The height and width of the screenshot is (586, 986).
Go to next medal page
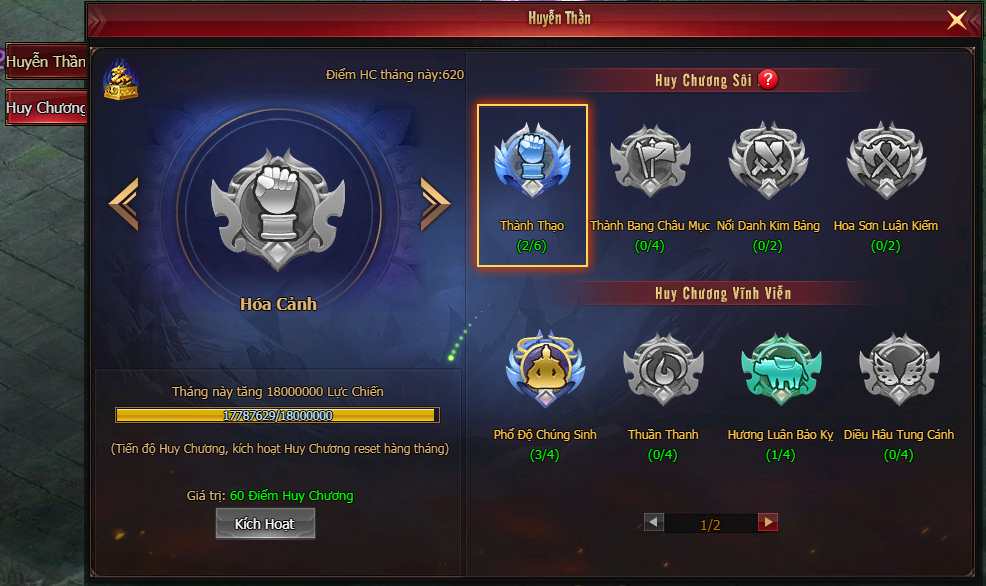click(768, 522)
